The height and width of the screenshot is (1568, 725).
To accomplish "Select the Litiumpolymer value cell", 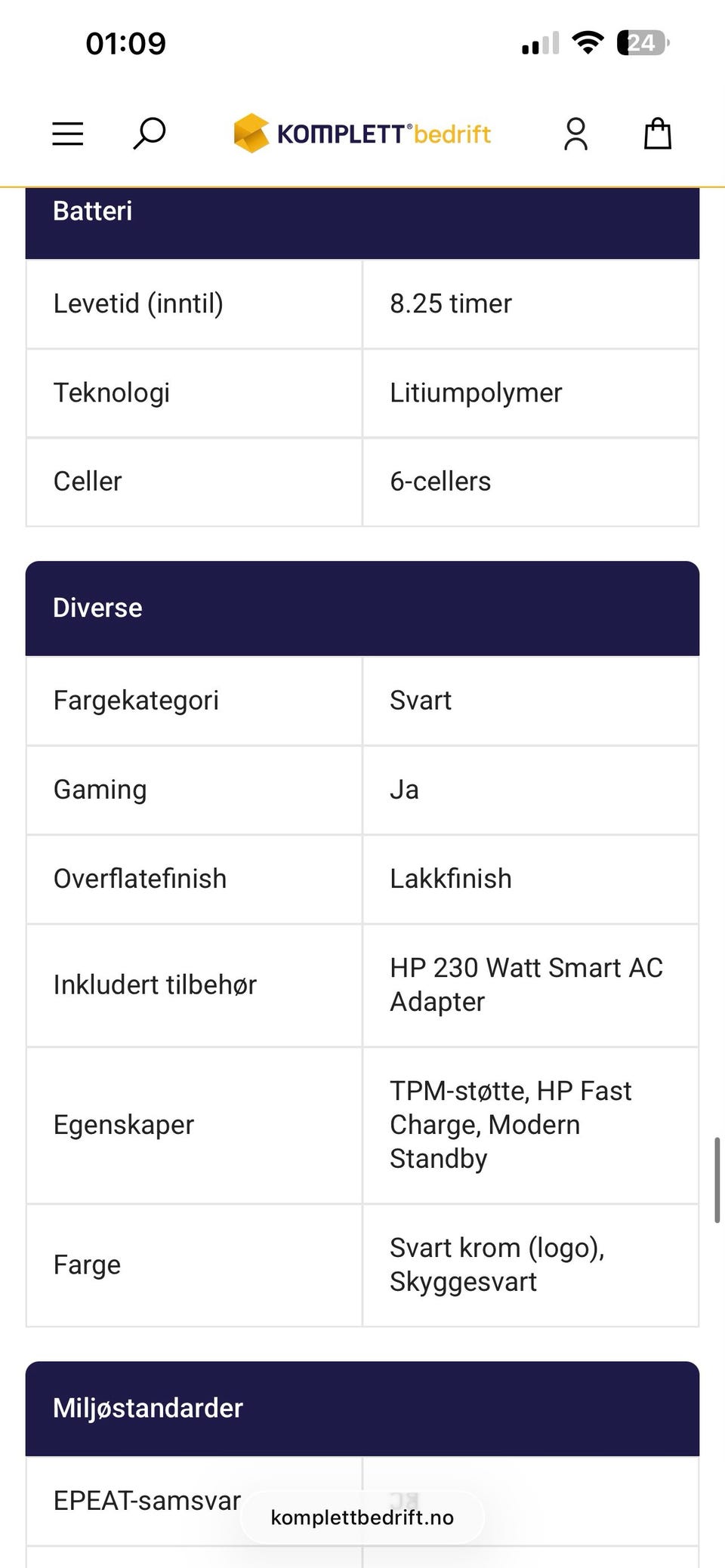I will click(x=531, y=393).
